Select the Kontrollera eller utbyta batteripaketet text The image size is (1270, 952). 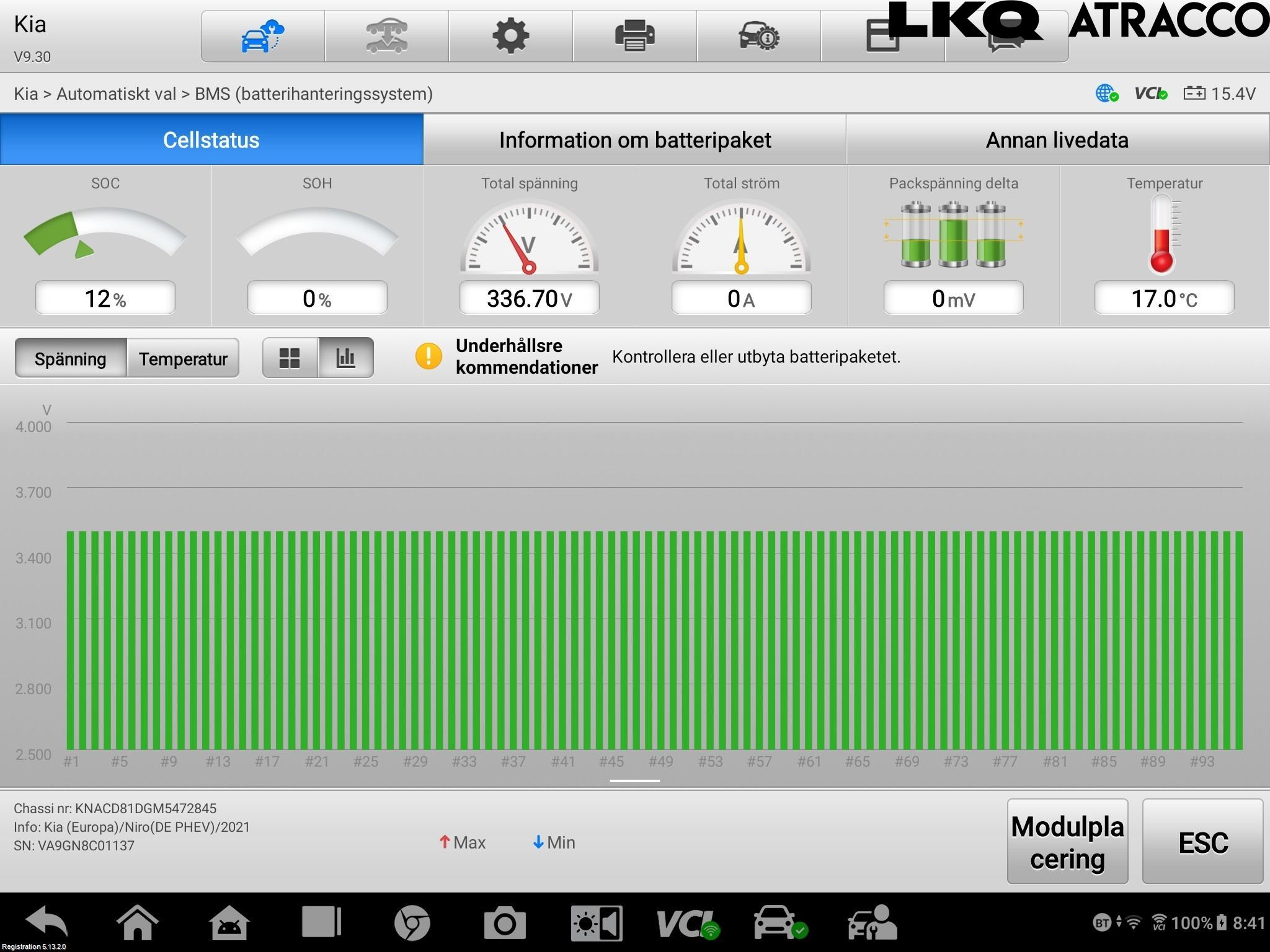[x=757, y=357]
